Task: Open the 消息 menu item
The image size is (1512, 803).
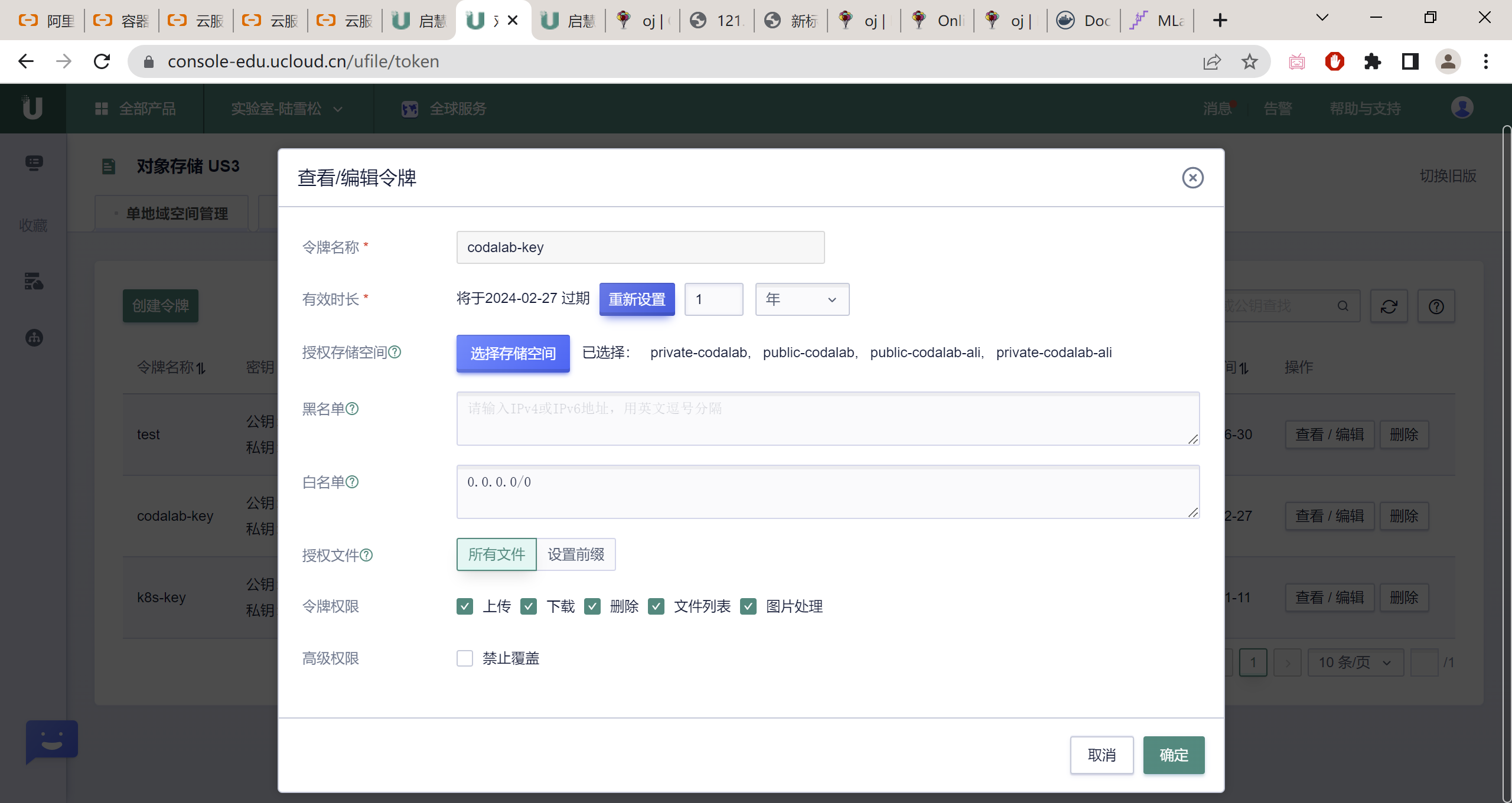Action: point(1218,109)
